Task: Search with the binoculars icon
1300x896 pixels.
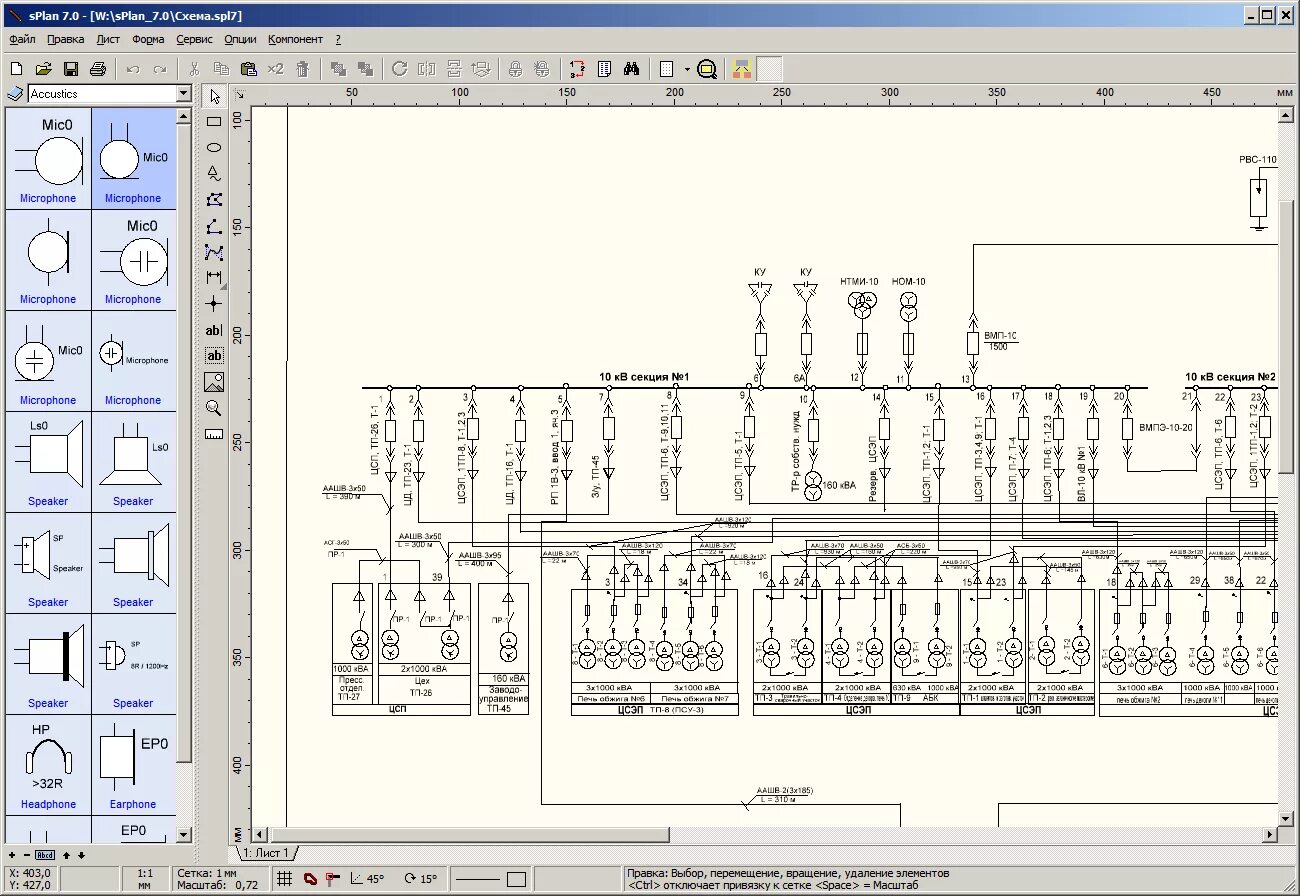Action: (631, 69)
